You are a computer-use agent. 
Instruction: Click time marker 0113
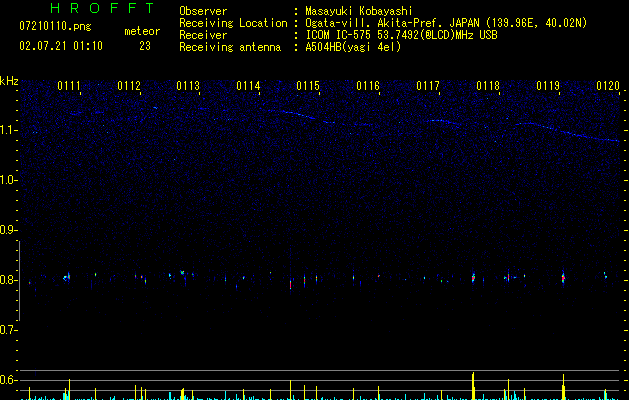coord(188,86)
